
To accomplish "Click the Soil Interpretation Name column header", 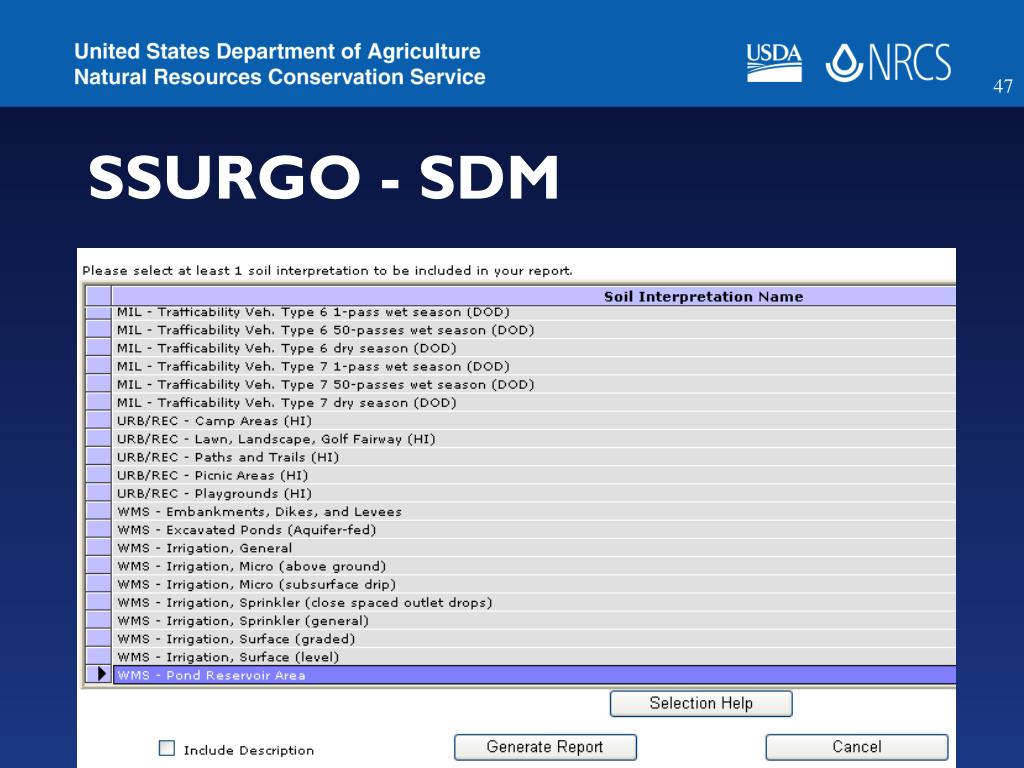I will pyautogui.click(x=534, y=296).
